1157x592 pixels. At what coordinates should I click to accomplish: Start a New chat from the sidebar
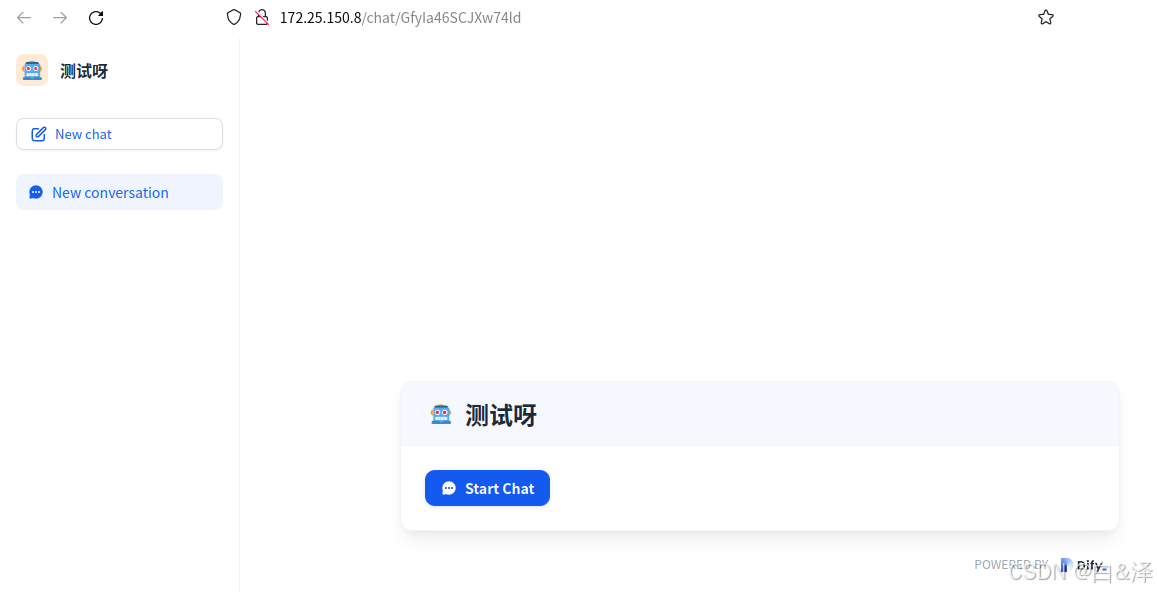(x=120, y=134)
